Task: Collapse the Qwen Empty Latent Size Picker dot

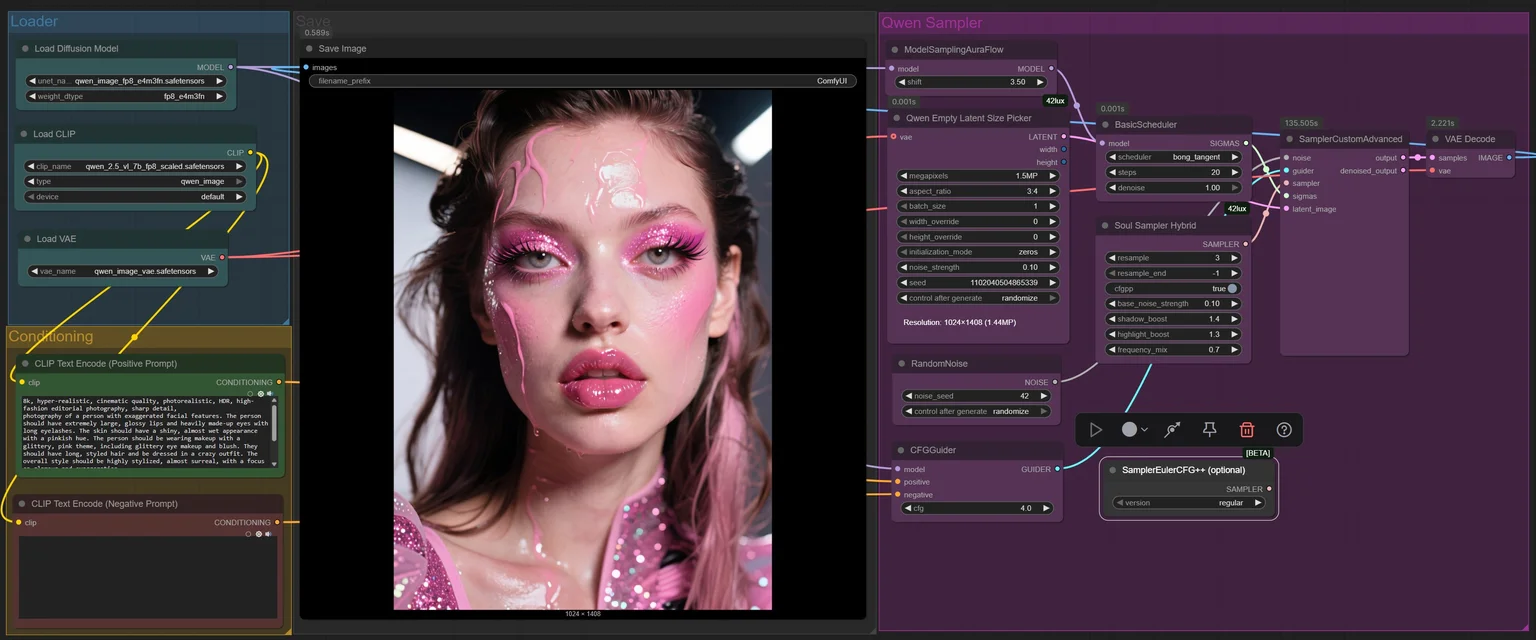Action: coord(897,117)
